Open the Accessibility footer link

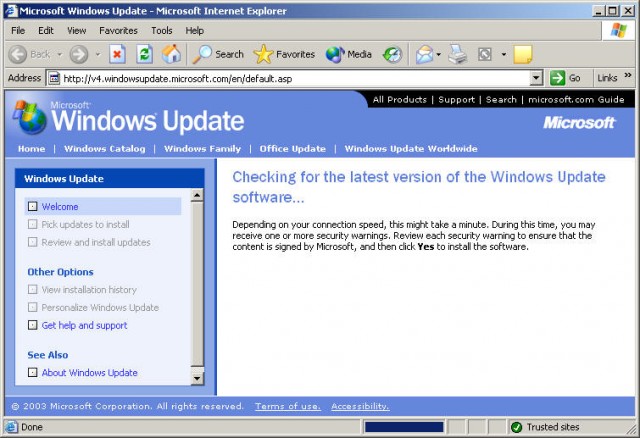coord(360,406)
